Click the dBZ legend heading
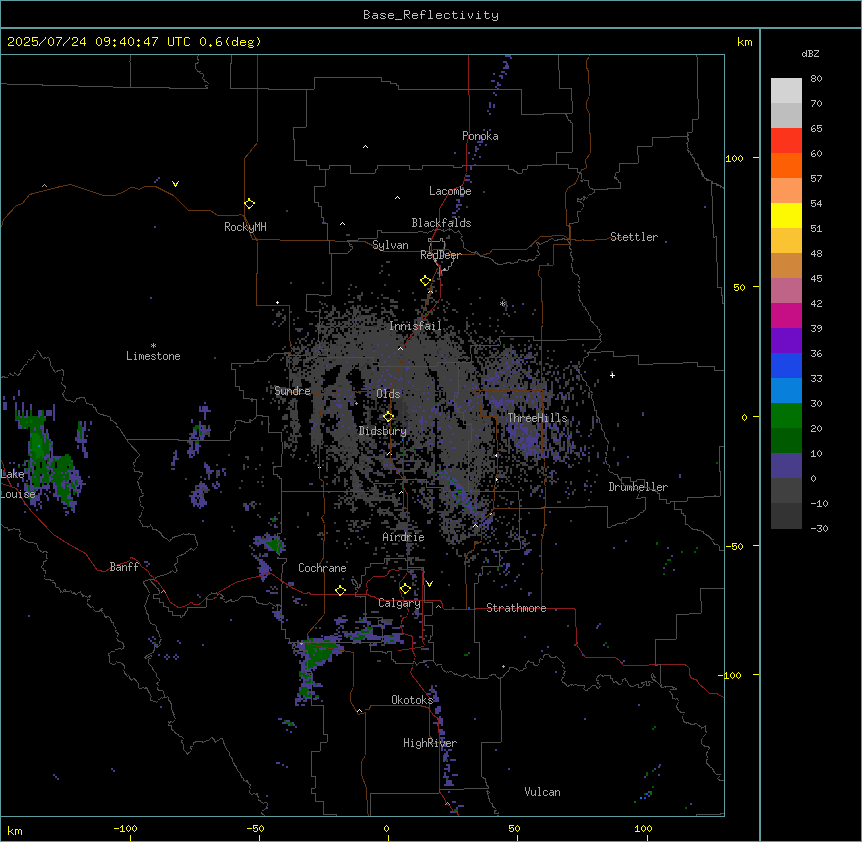The image size is (862, 842). [810, 53]
